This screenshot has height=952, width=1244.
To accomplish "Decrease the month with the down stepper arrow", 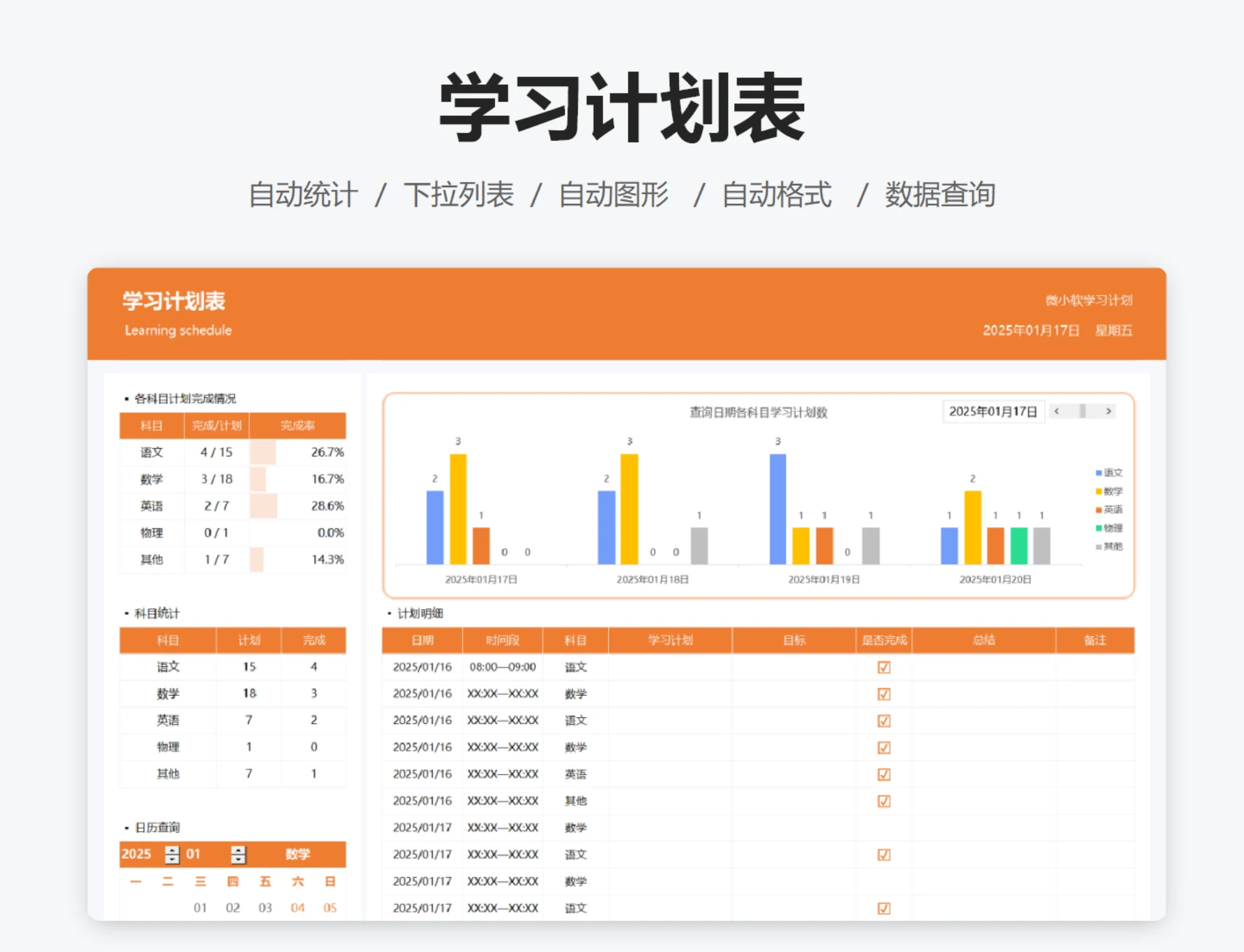I will tap(238, 858).
